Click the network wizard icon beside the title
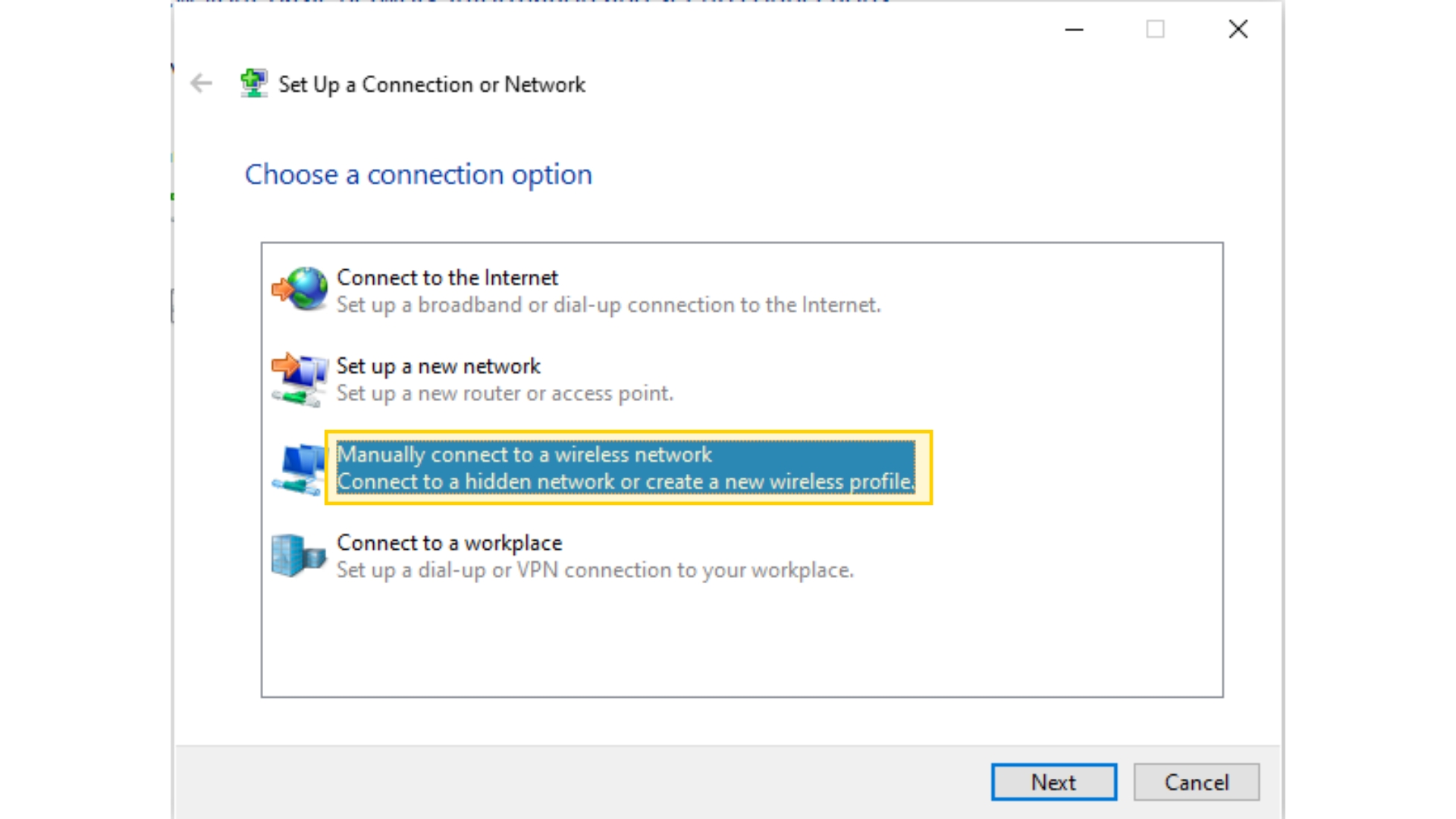The image size is (1456, 819). tap(253, 83)
